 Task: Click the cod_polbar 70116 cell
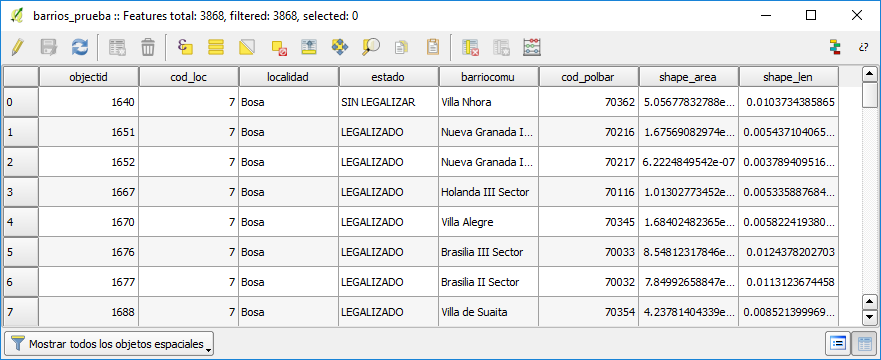point(588,192)
